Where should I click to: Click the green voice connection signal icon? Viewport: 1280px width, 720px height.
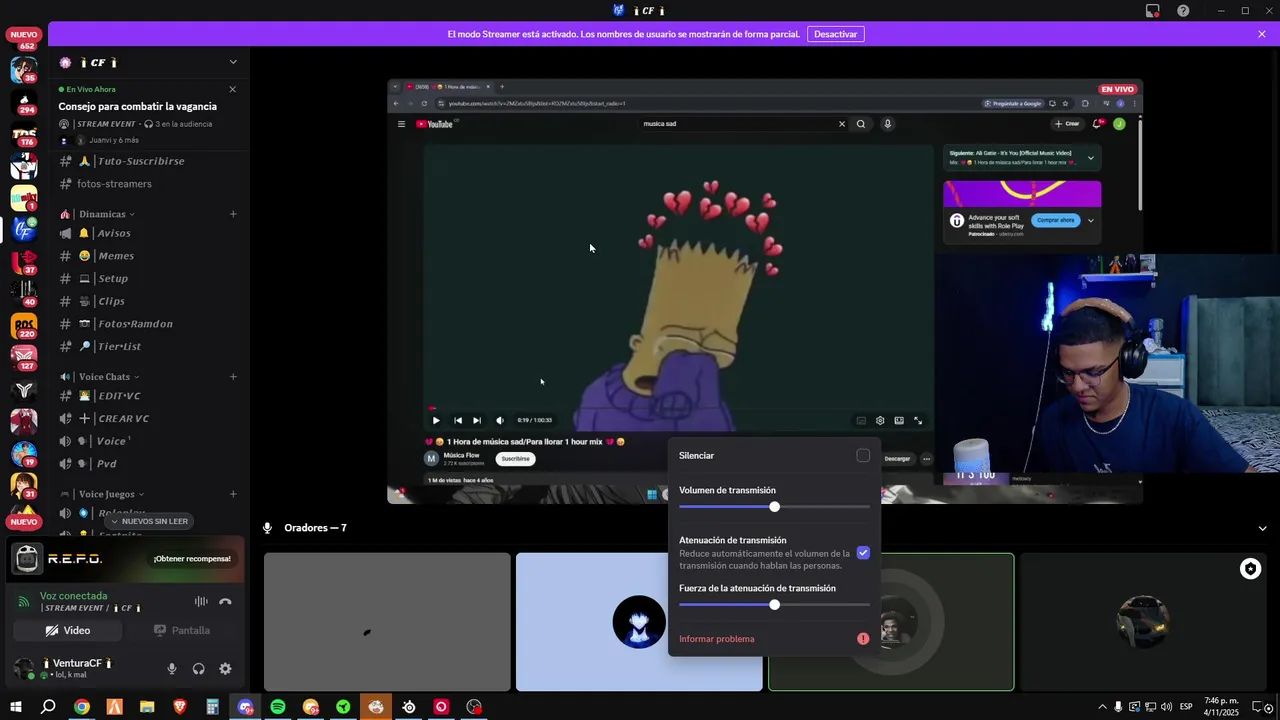tap(25, 601)
